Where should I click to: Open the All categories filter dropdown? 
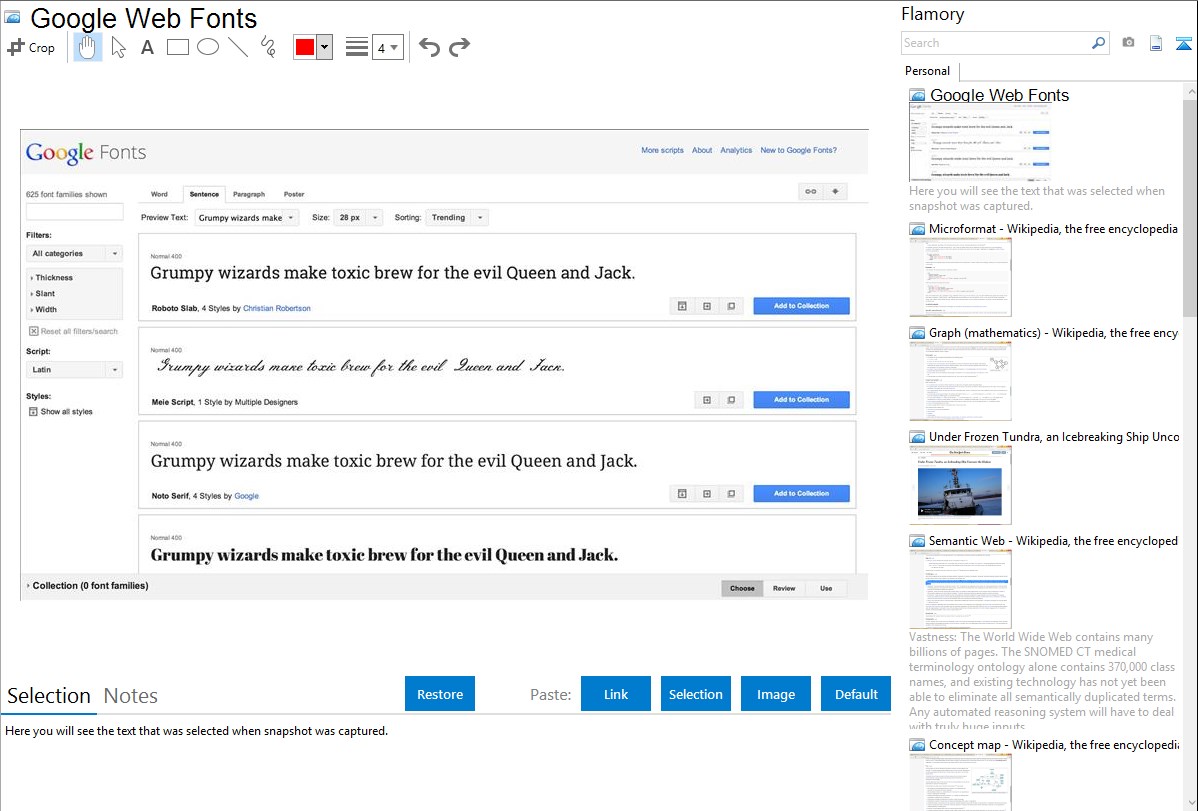point(74,254)
